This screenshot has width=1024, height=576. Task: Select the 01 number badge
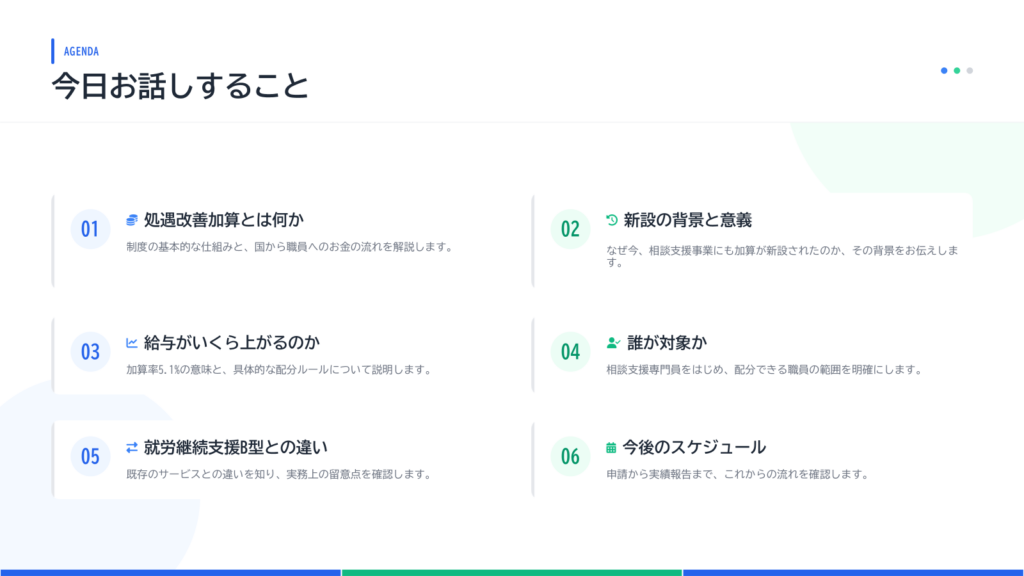pyautogui.click(x=90, y=229)
